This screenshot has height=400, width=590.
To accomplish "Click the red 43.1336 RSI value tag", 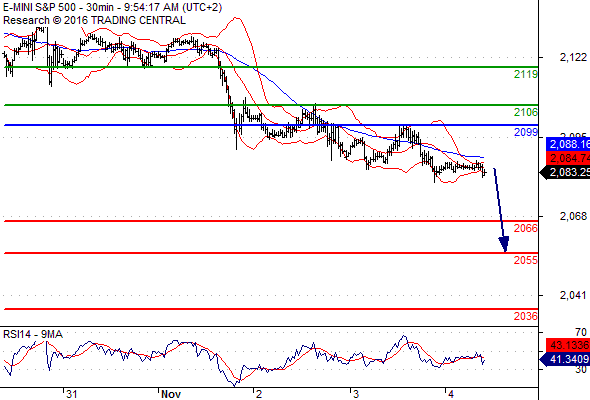I will 568,345.
